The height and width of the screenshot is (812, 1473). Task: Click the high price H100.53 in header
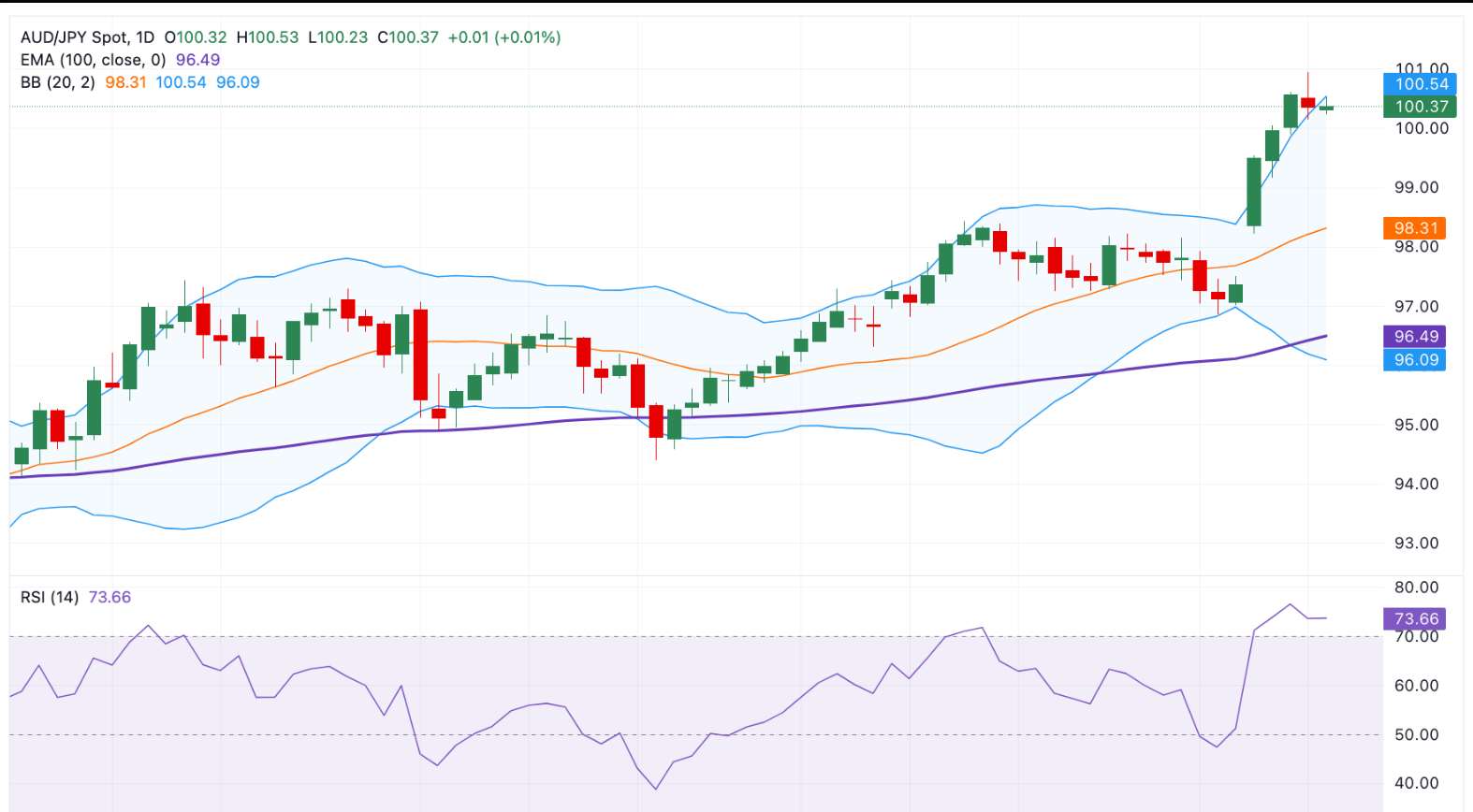268,37
